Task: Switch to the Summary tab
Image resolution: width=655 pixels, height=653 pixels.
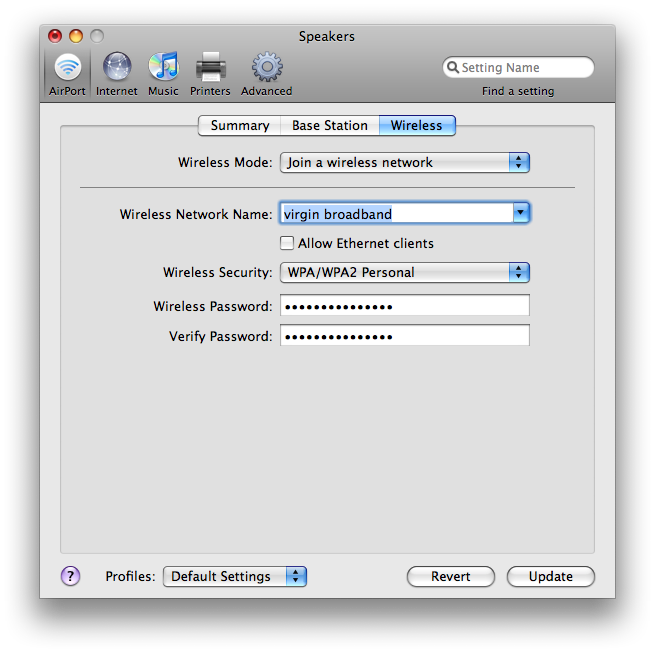Action: point(240,125)
